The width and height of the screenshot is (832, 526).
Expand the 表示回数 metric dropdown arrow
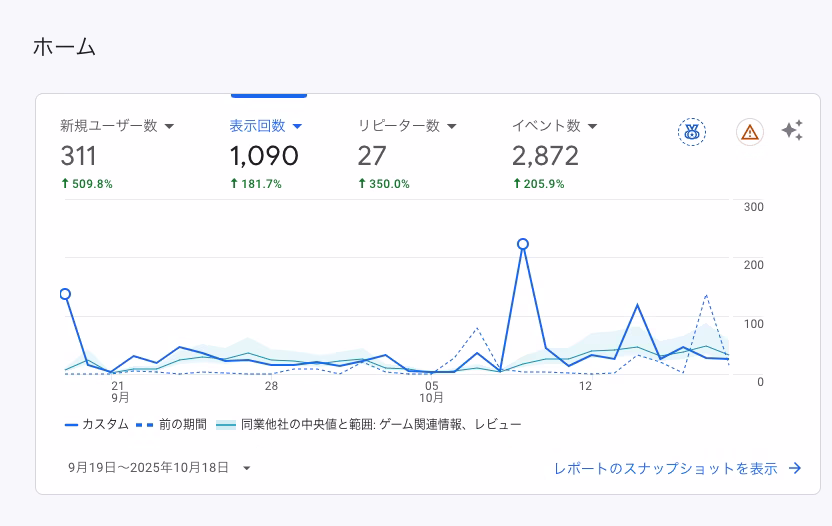(x=297, y=126)
